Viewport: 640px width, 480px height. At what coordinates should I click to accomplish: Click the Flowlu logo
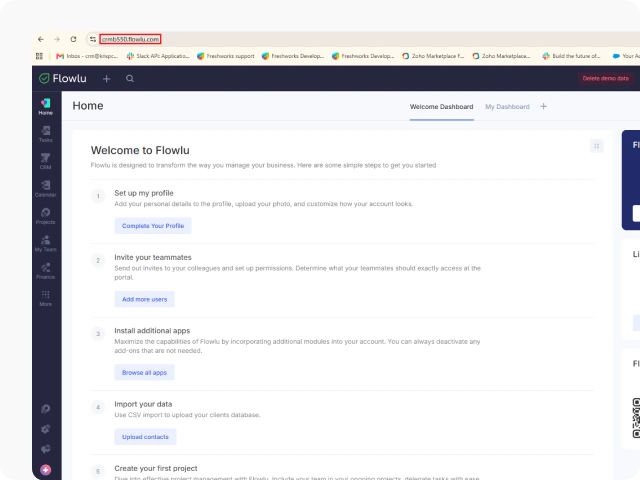[x=63, y=78]
